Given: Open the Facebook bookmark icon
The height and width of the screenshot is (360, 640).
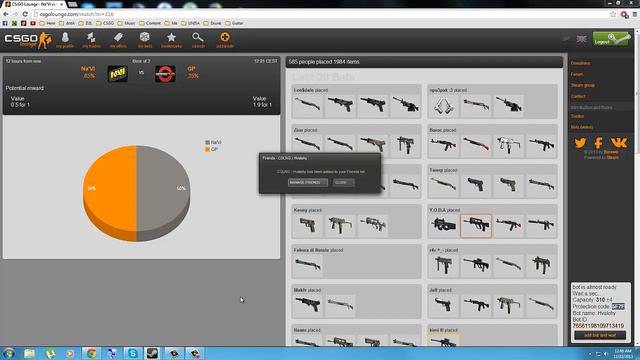Looking at the screenshot, I should click(x=5, y=23).
